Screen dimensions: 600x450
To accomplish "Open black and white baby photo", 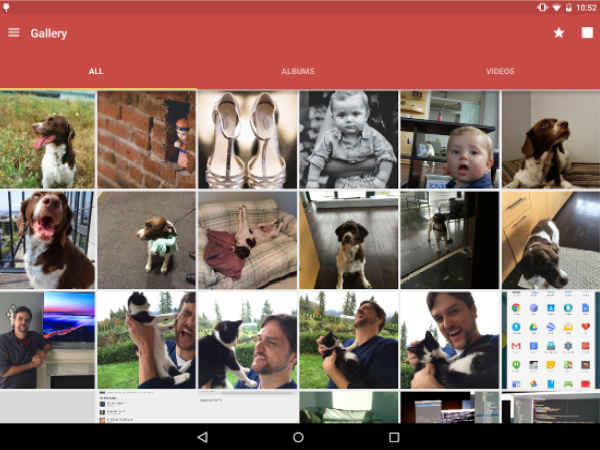I will [x=349, y=139].
